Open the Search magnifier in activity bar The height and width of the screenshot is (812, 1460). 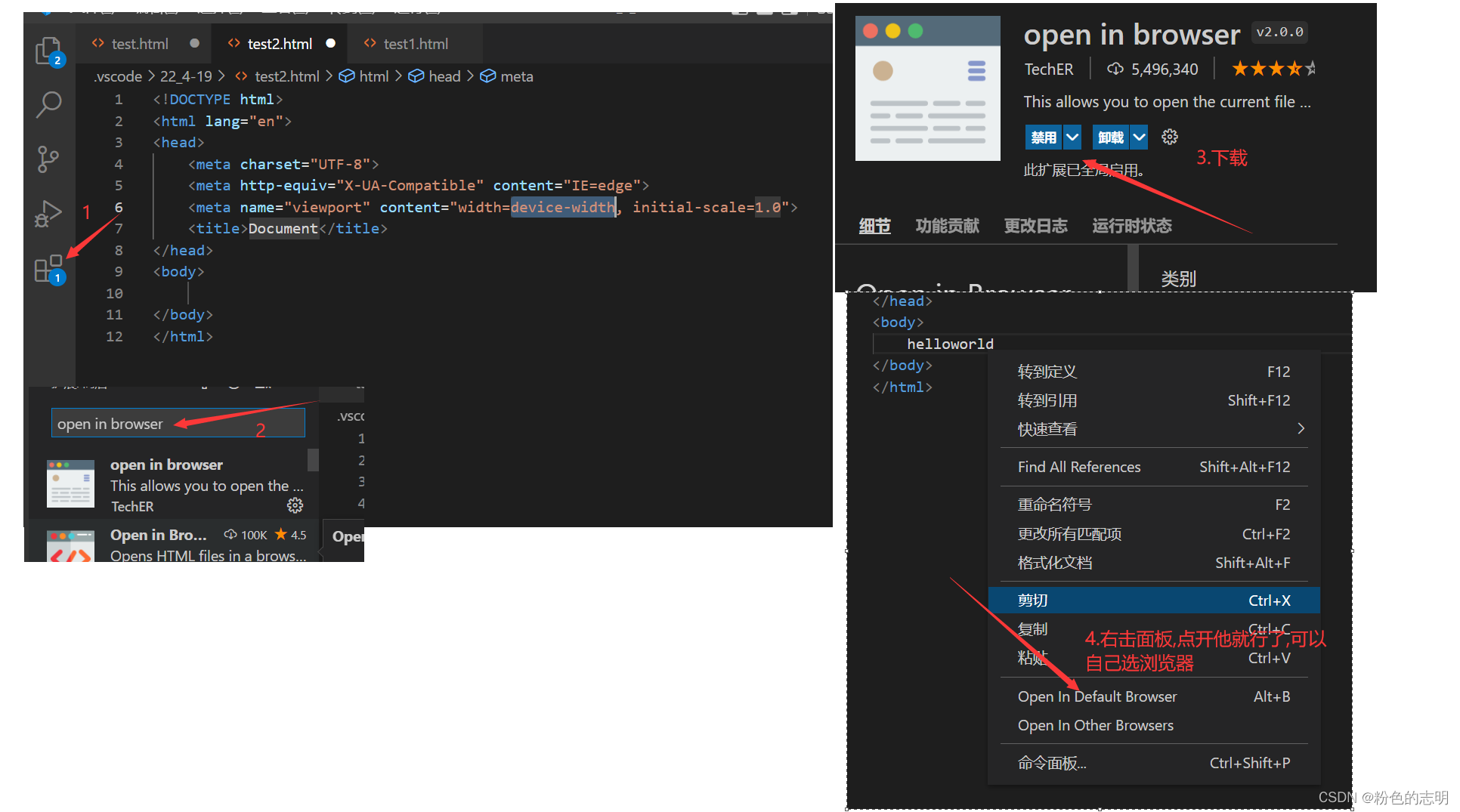click(x=48, y=104)
